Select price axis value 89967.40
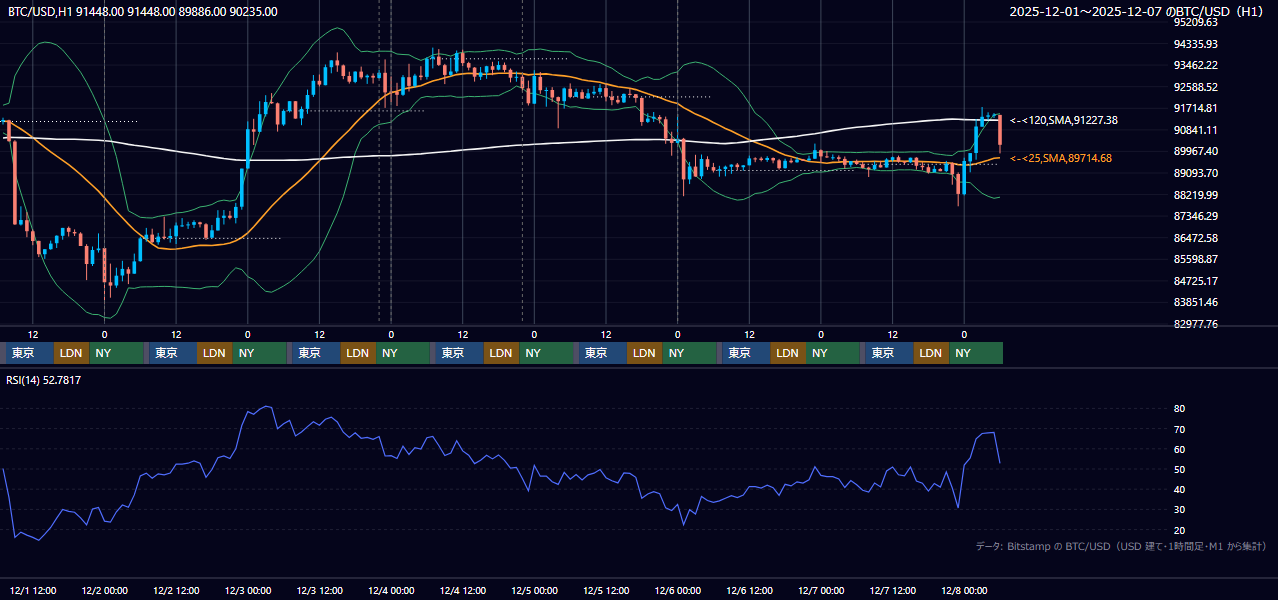 [1196, 151]
